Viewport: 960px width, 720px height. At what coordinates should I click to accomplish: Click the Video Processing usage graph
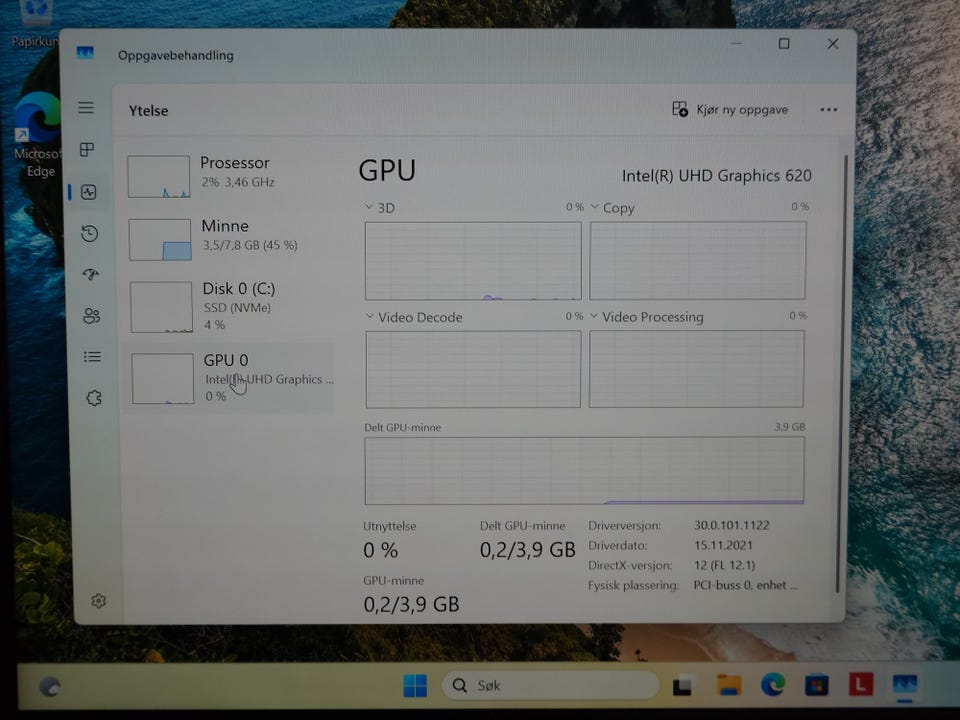tap(697, 369)
